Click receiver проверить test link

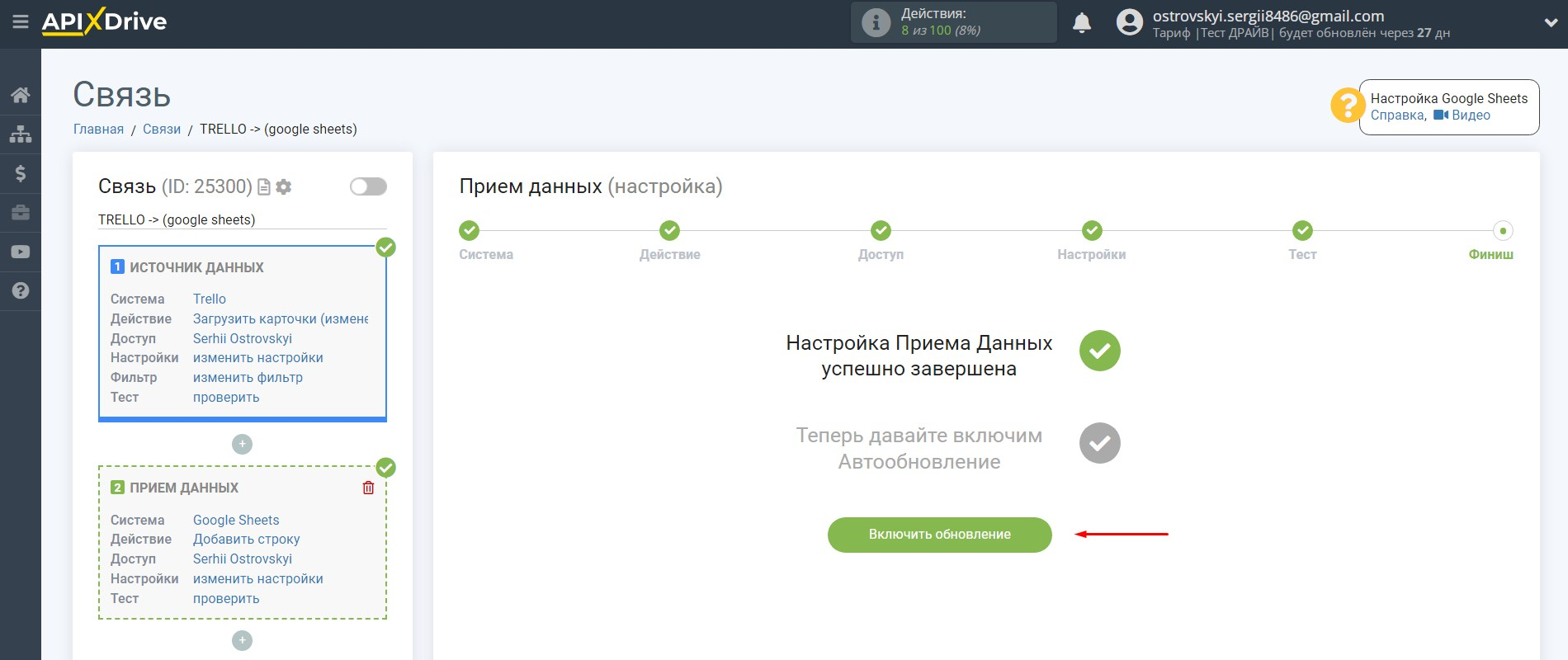tap(226, 598)
